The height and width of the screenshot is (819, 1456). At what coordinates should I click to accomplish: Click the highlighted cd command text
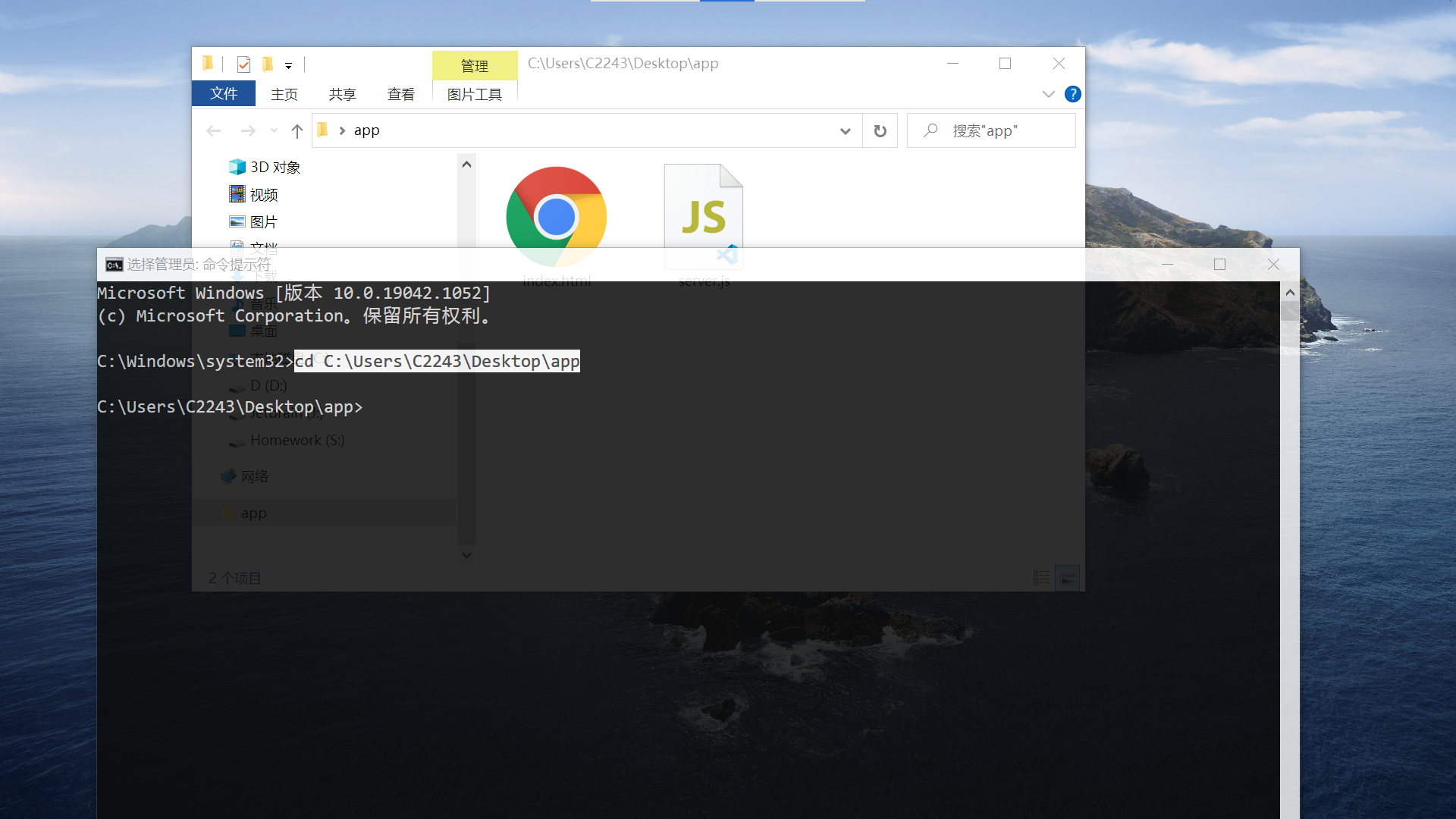[437, 361]
